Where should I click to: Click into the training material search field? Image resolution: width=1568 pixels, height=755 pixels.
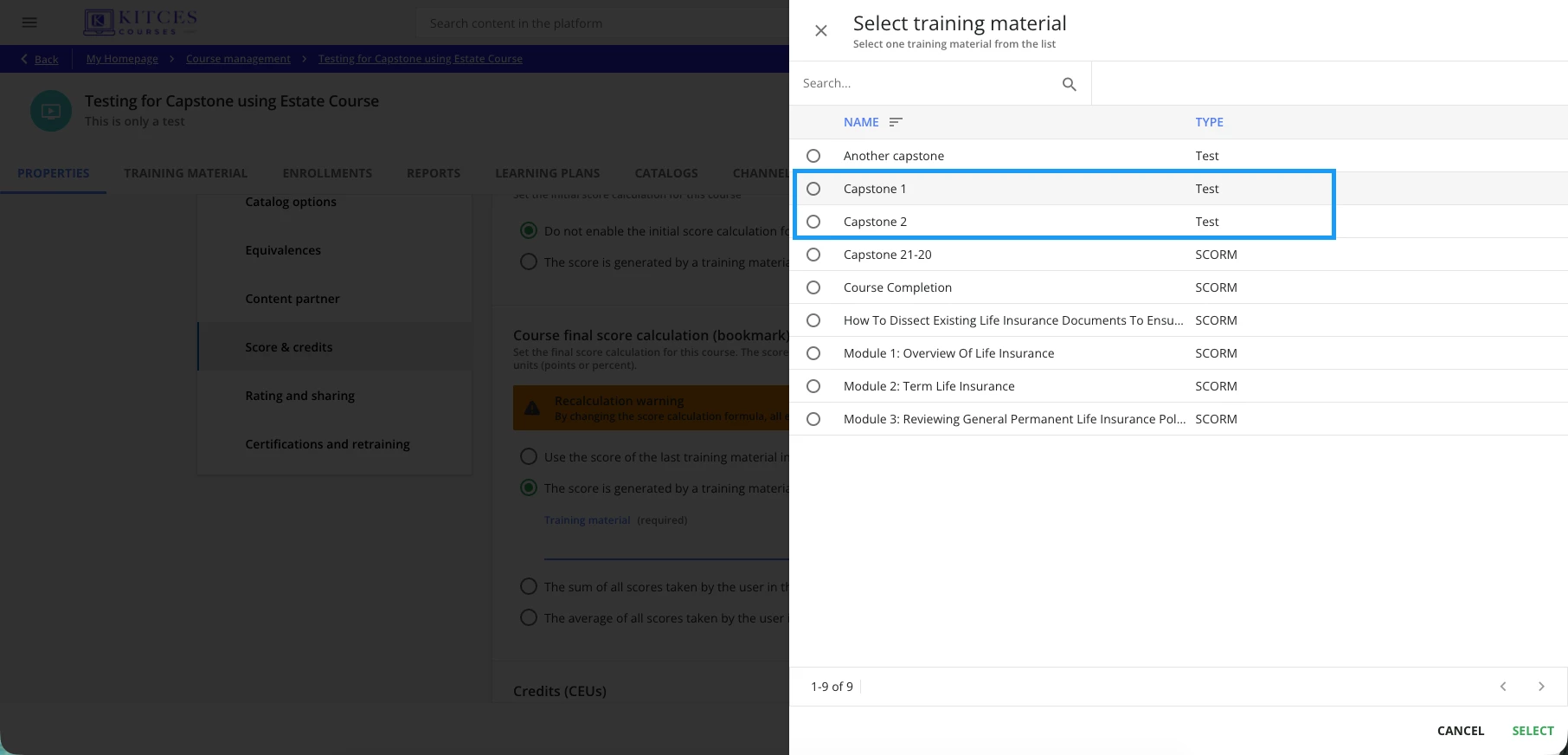[x=926, y=83]
